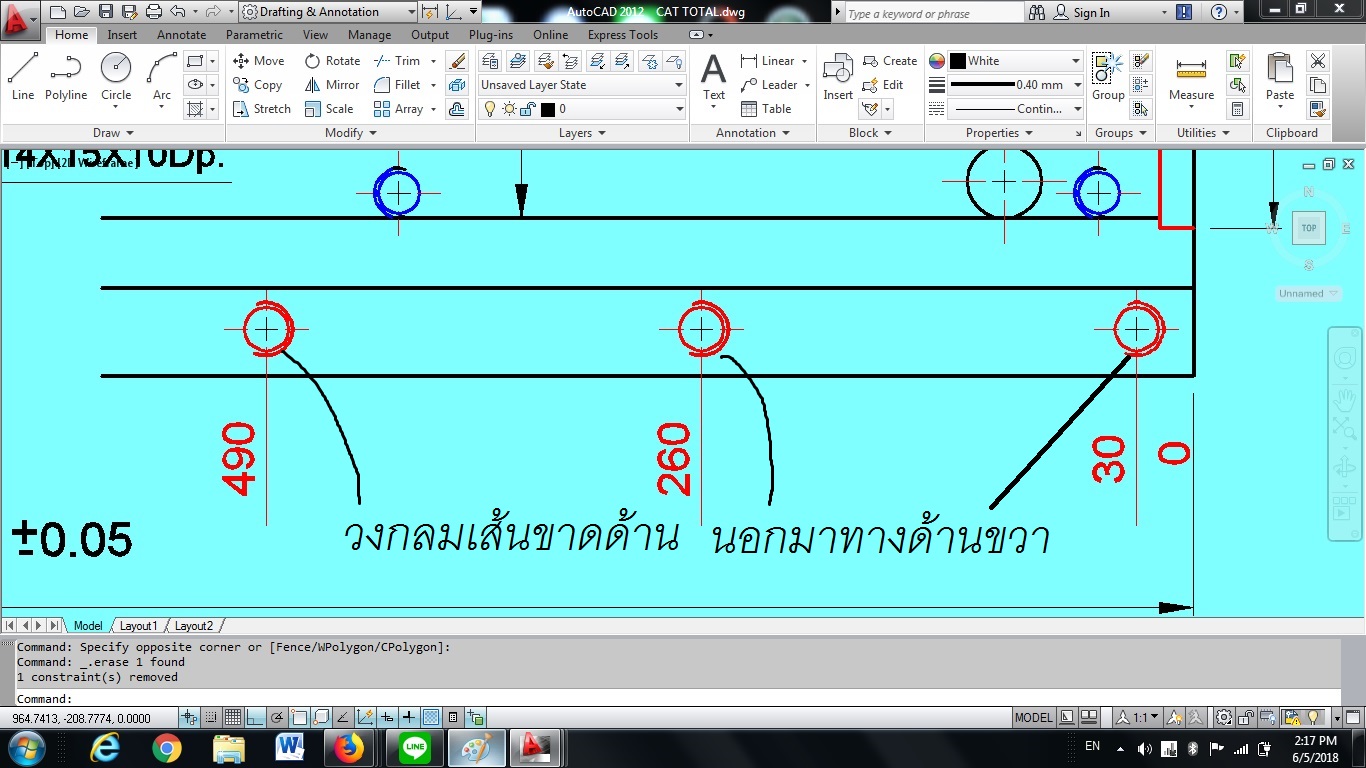Select the Polyline tool

coord(66,76)
